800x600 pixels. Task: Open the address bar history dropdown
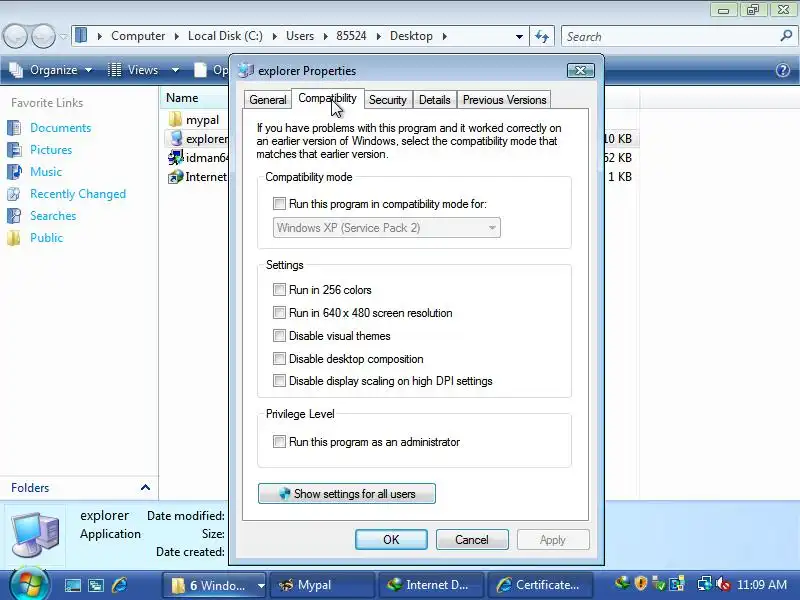(x=519, y=37)
